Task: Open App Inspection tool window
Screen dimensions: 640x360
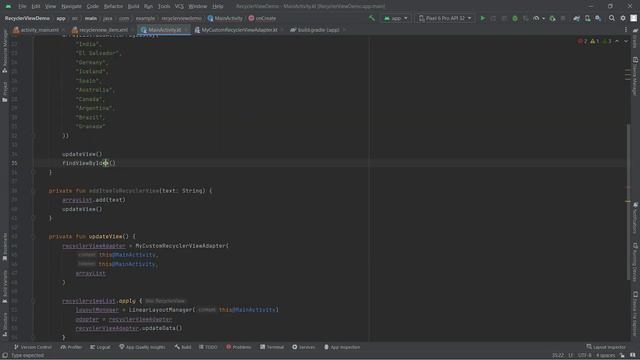Action: coord(342,347)
